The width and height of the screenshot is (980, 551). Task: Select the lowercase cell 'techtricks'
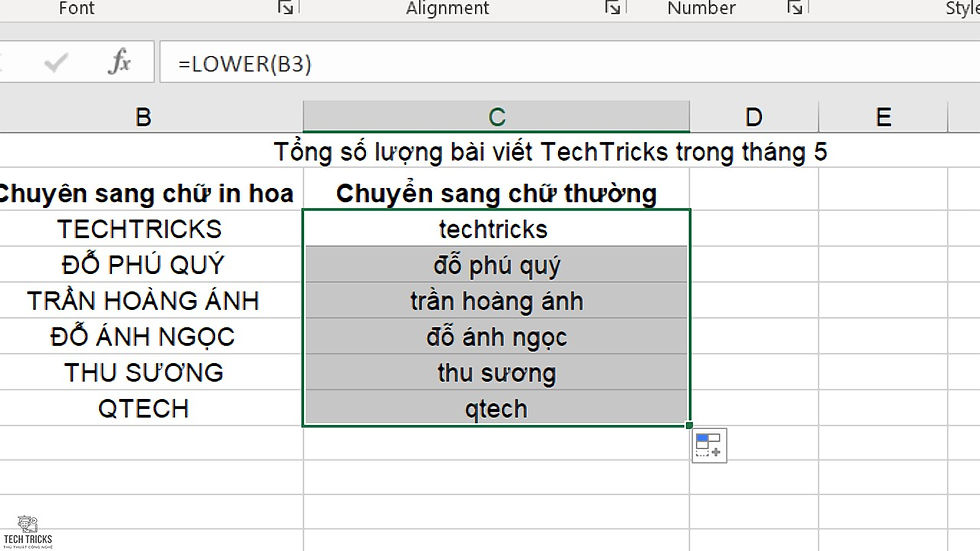(496, 229)
